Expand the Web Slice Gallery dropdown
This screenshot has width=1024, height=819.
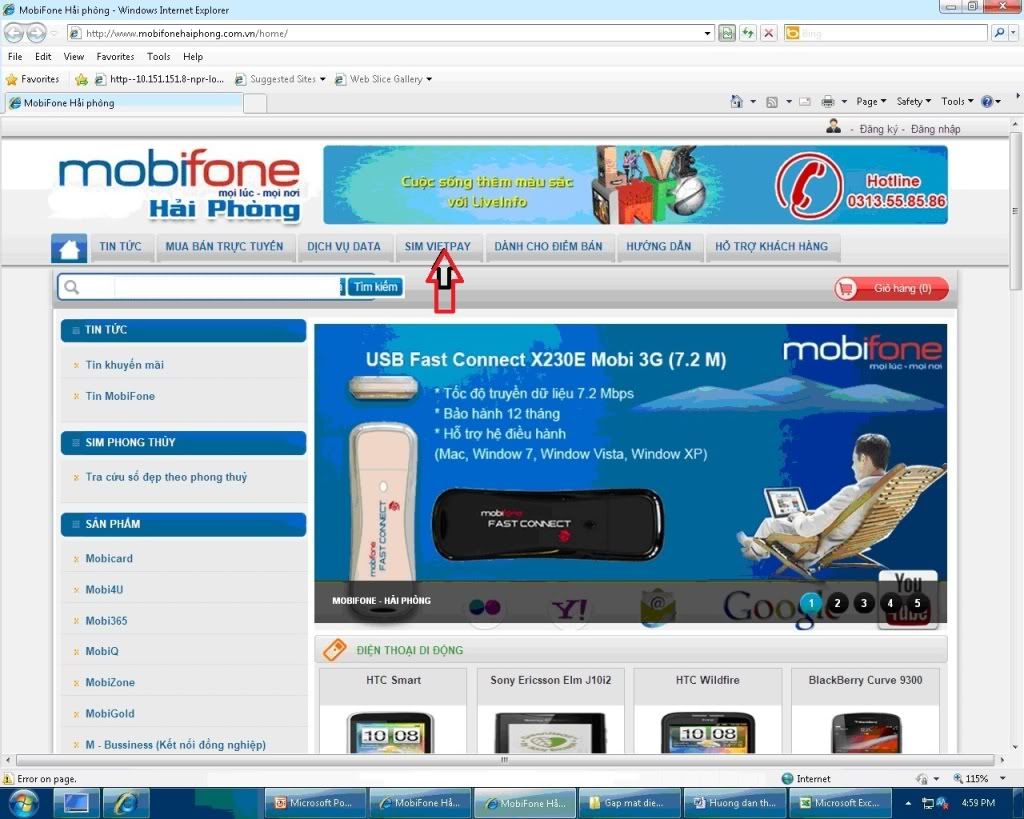tap(429, 79)
